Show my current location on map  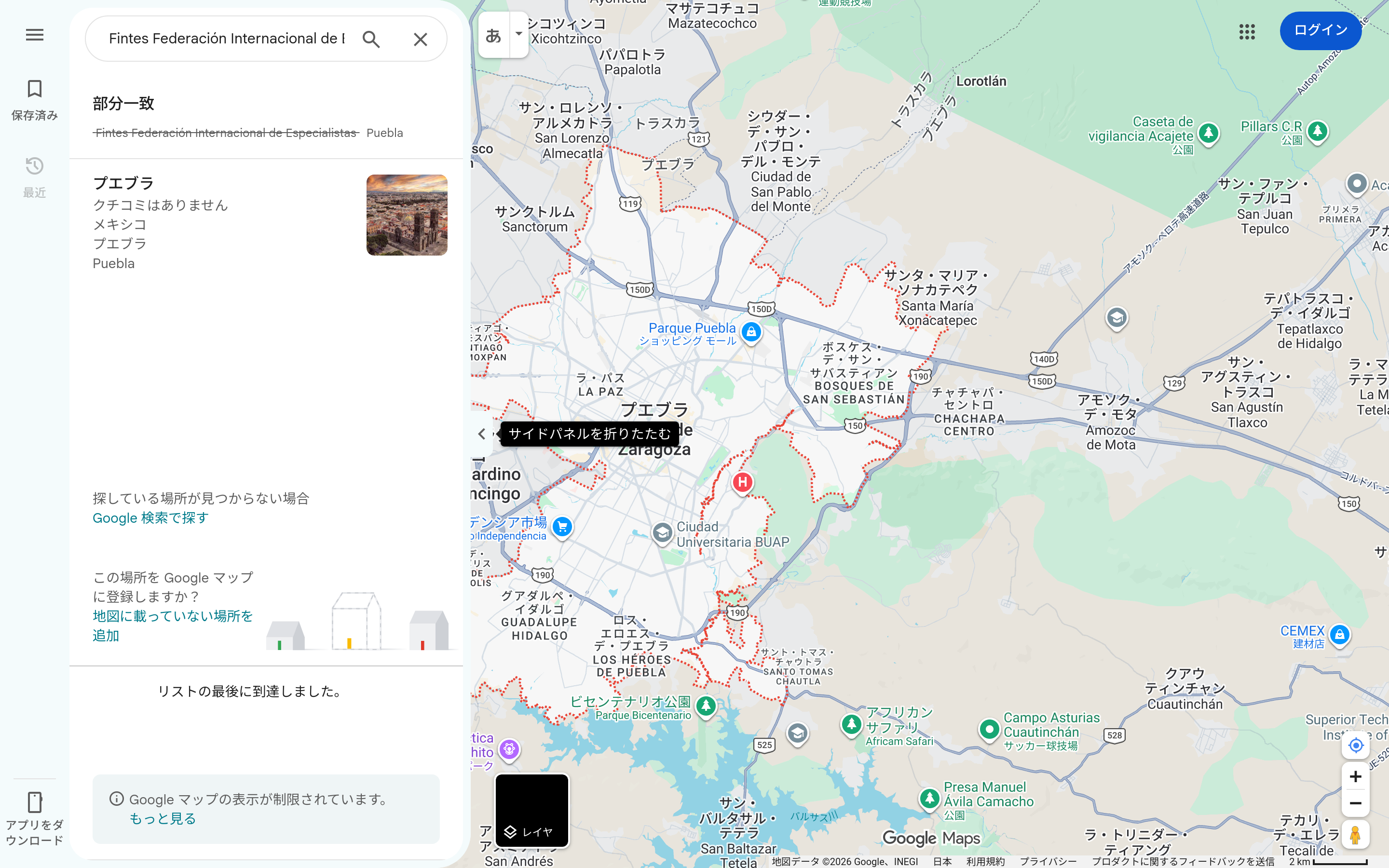(x=1356, y=745)
